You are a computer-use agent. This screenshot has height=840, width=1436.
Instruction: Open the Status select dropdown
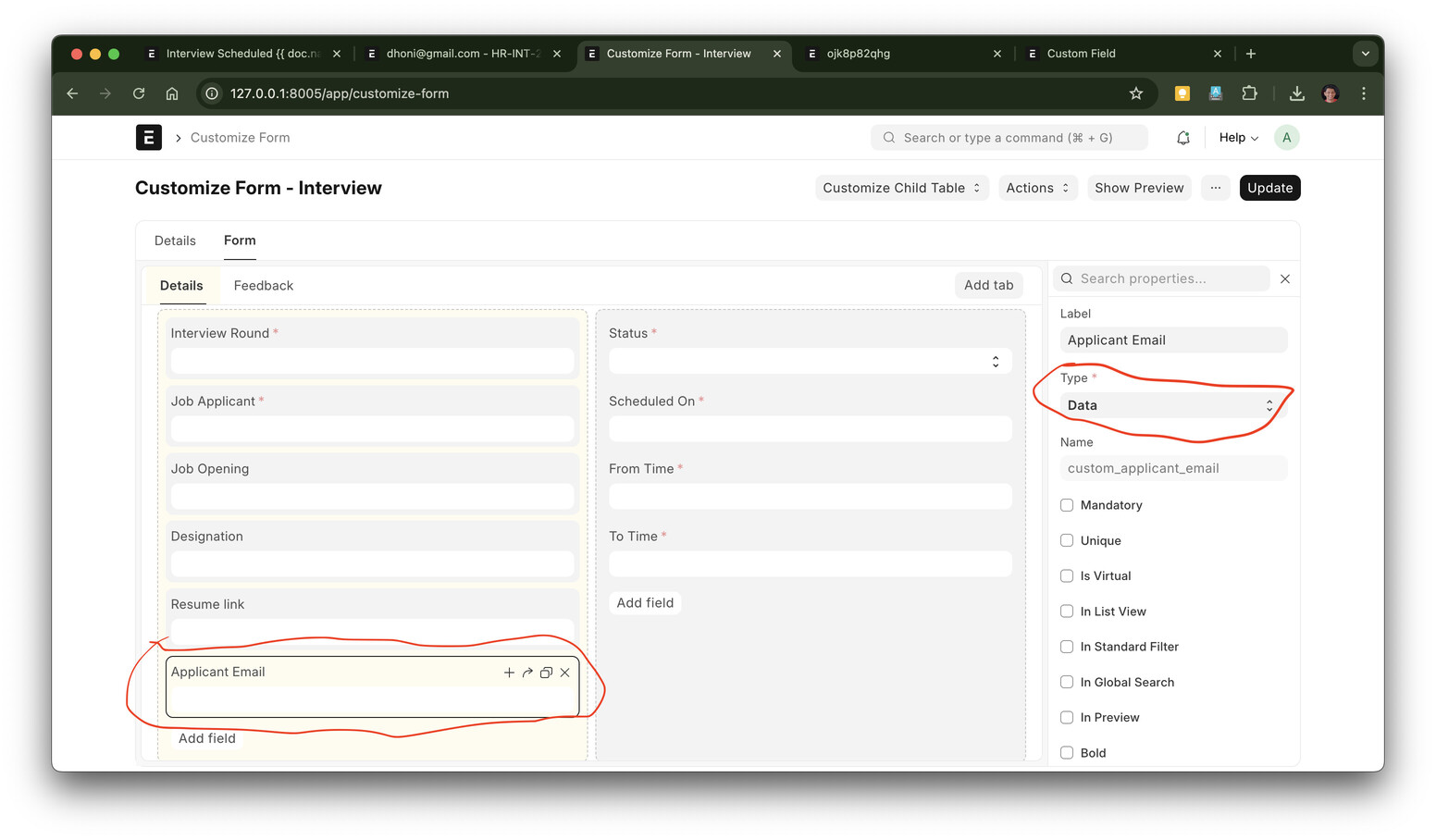(x=810, y=361)
